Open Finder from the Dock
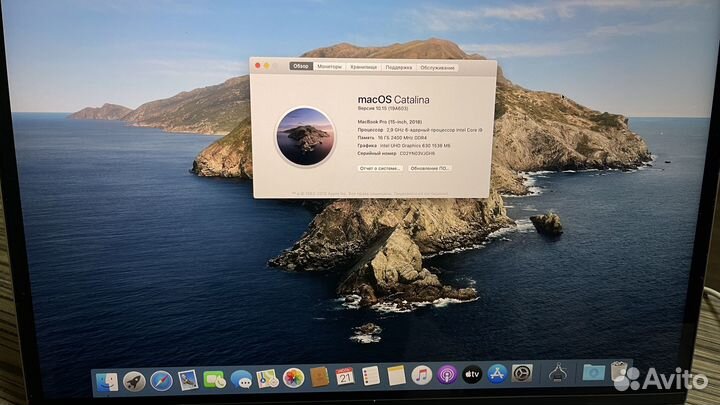 coord(107,382)
